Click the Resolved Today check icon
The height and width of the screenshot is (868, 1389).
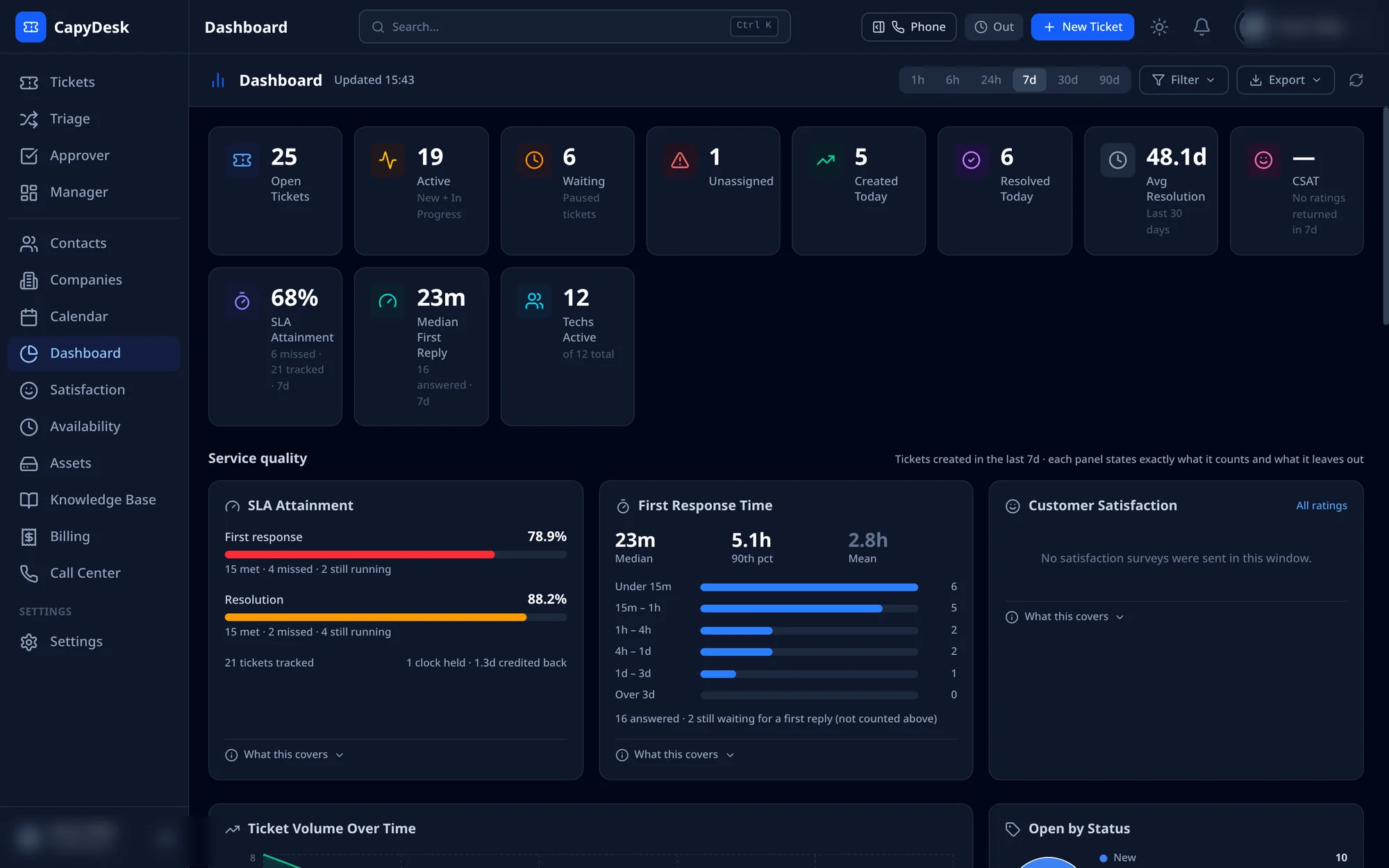pos(972,160)
